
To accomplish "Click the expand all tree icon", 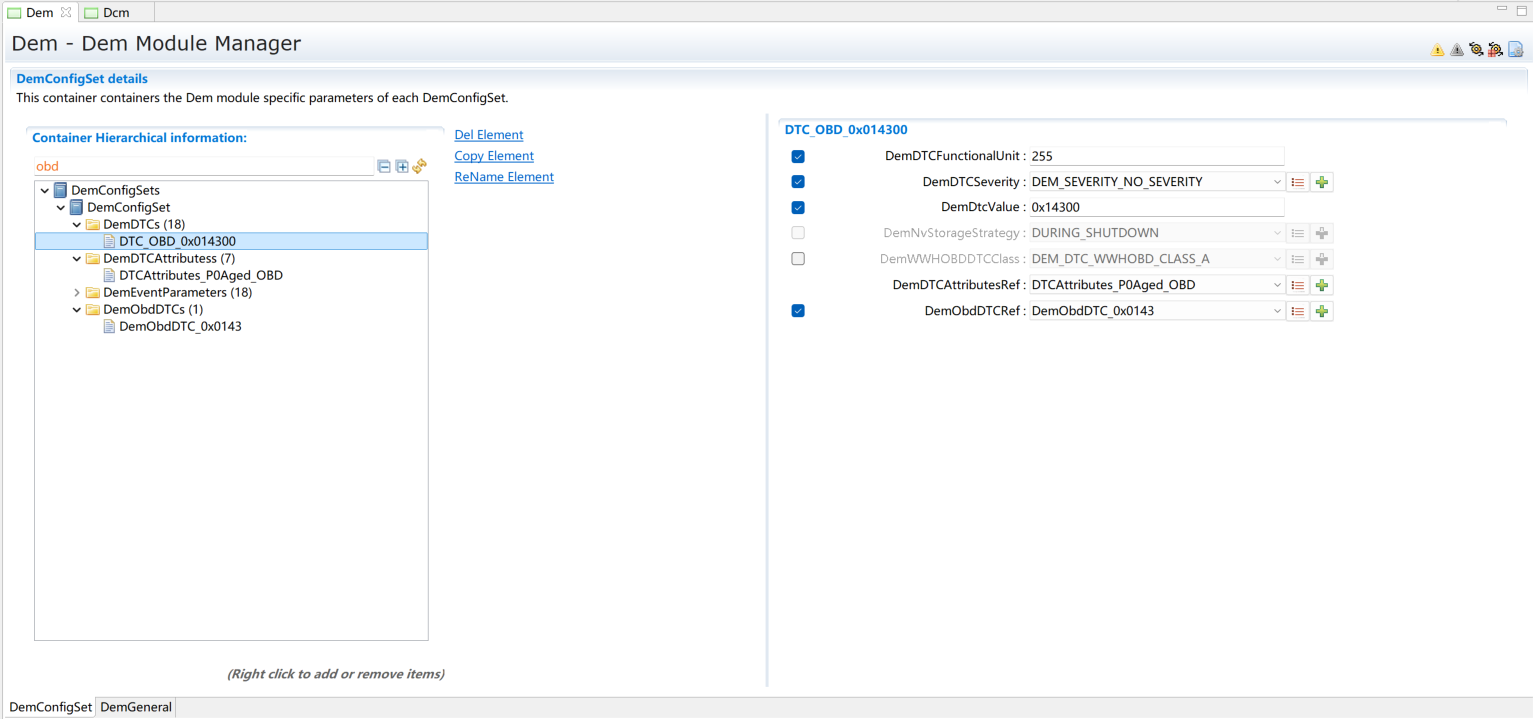I will pyautogui.click(x=402, y=167).
